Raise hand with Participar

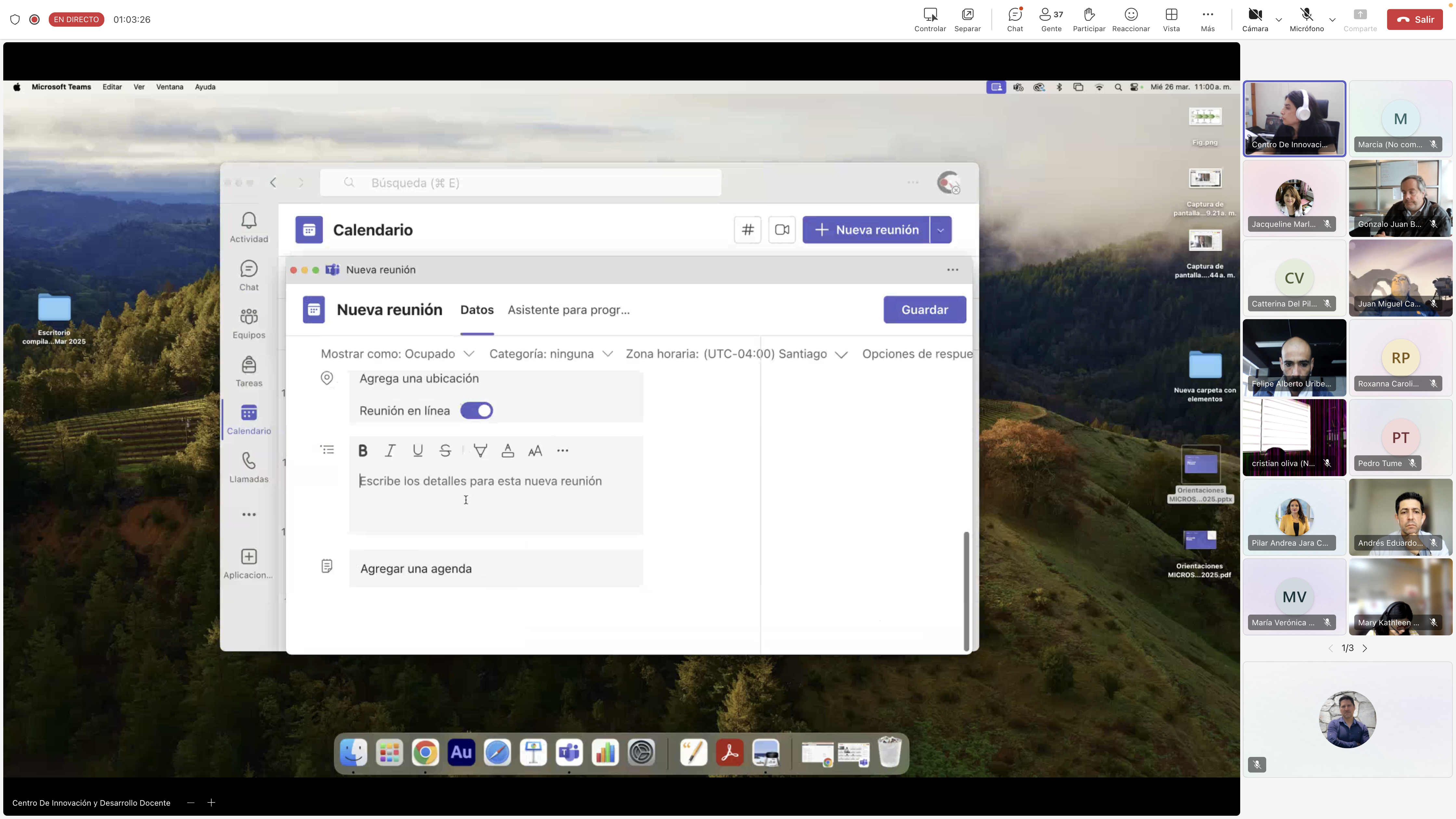pyautogui.click(x=1089, y=20)
